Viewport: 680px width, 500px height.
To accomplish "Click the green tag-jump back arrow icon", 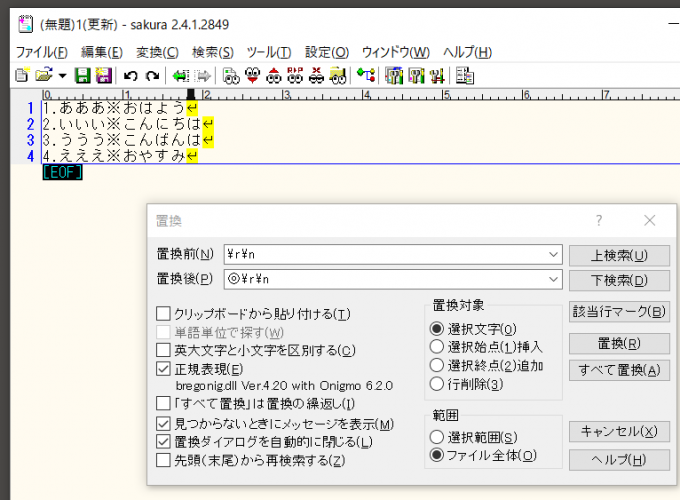I will click(x=180, y=75).
